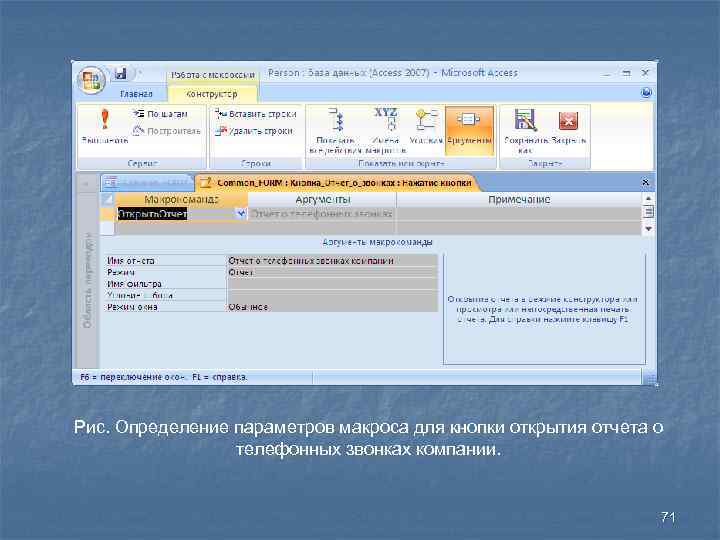This screenshot has width=720, height=540.
Task: Click the select-all corner of macro grid
Action: [107, 200]
